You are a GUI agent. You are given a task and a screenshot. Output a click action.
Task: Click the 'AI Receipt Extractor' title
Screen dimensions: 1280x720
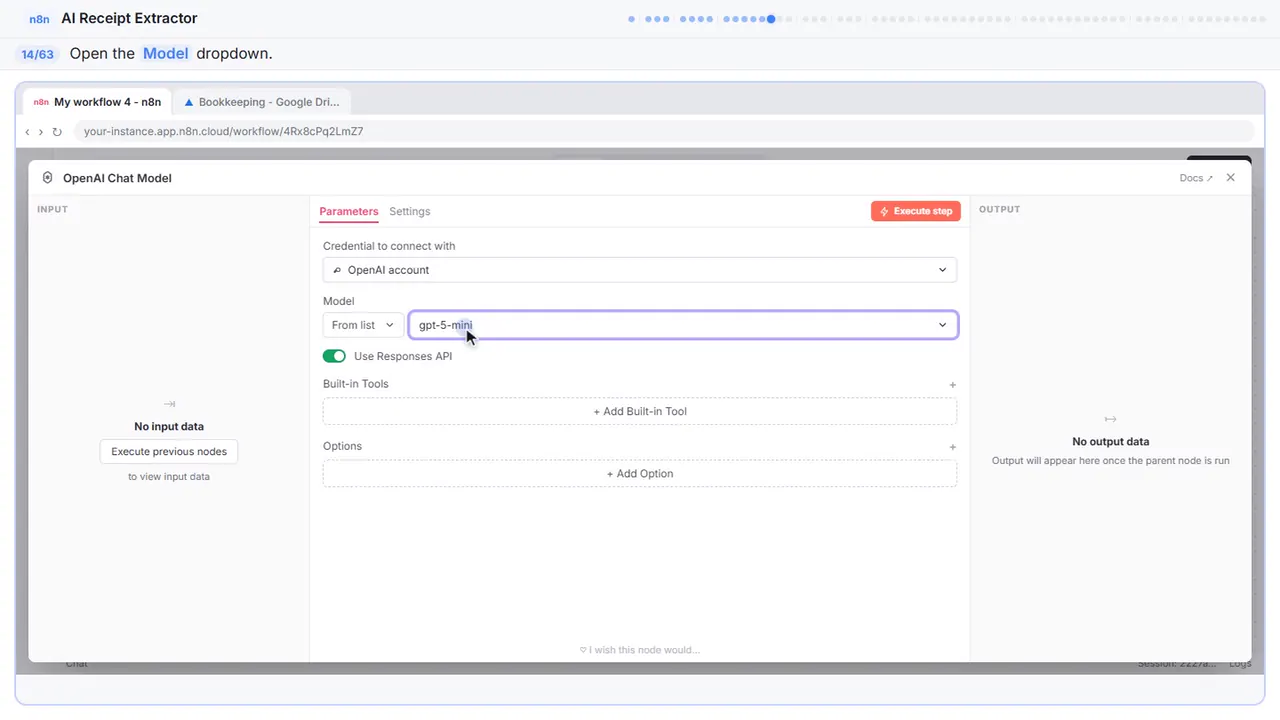(x=129, y=18)
